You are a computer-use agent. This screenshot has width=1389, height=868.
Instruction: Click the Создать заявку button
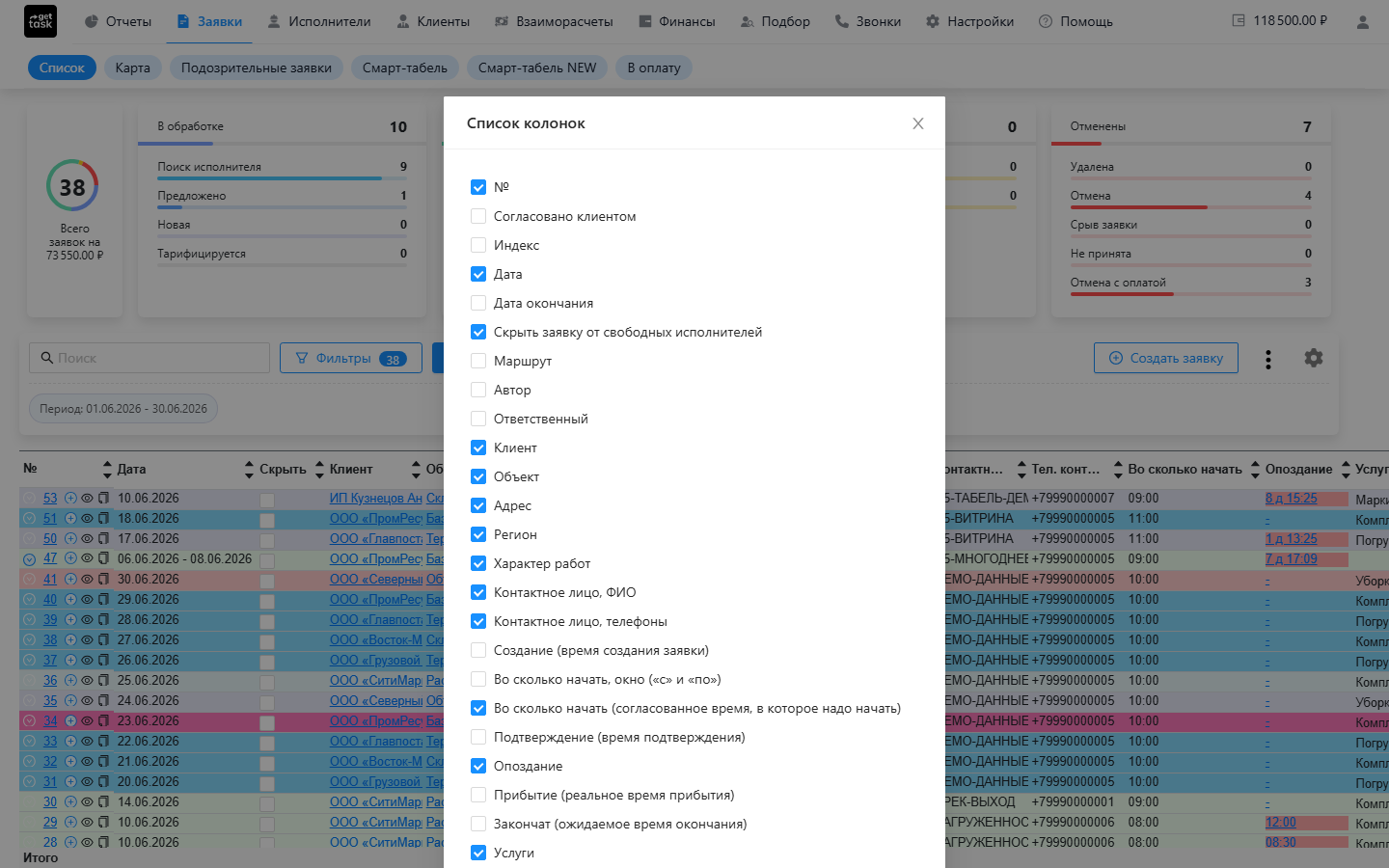tap(1166, 358)
